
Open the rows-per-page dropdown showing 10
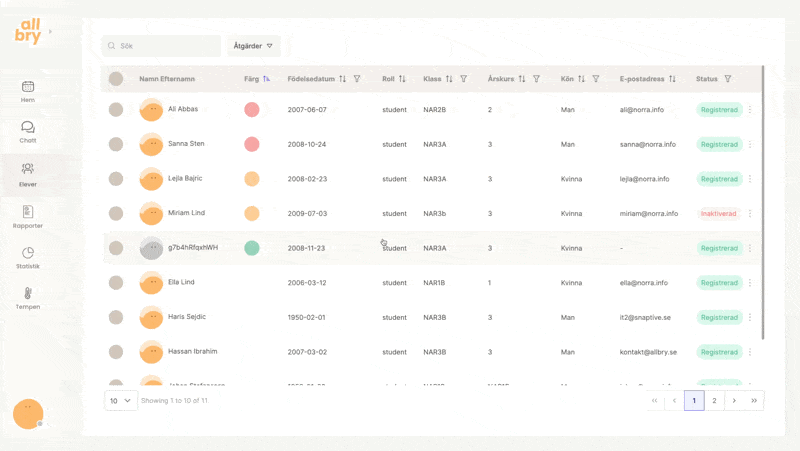pos(120,400)
